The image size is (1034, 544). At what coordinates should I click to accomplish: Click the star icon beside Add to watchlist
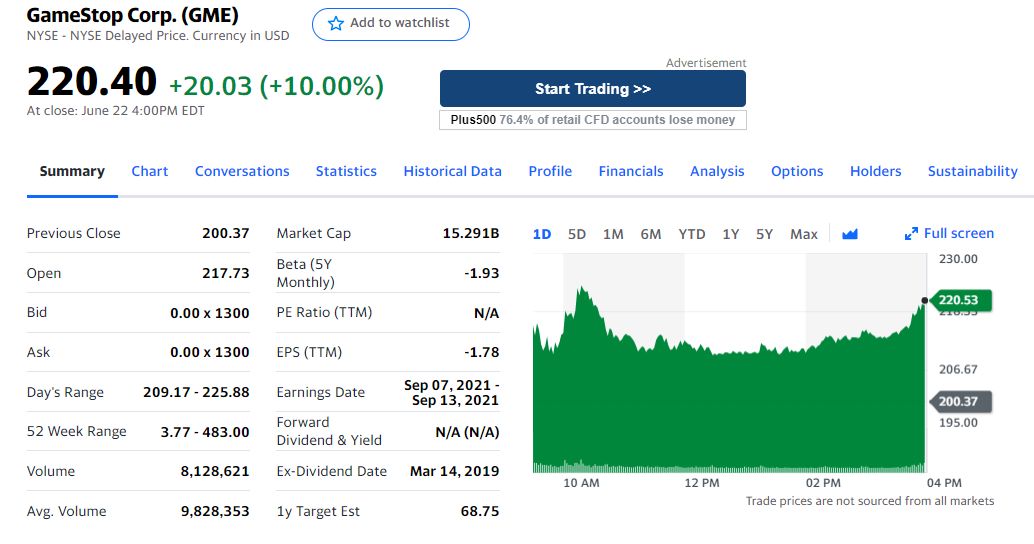coord(336,24)
